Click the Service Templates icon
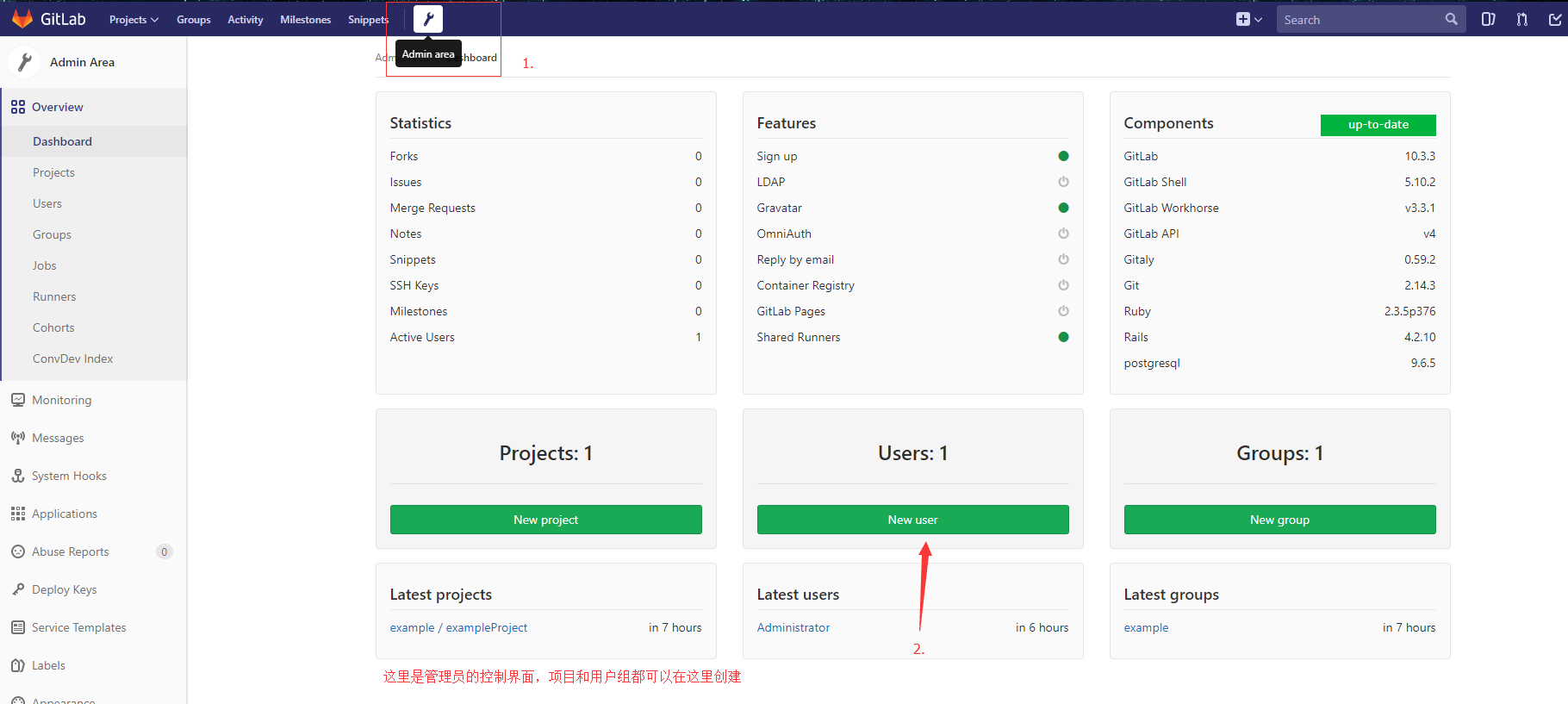The width and height of the screenshot is (1568, 704). point(18,627)
